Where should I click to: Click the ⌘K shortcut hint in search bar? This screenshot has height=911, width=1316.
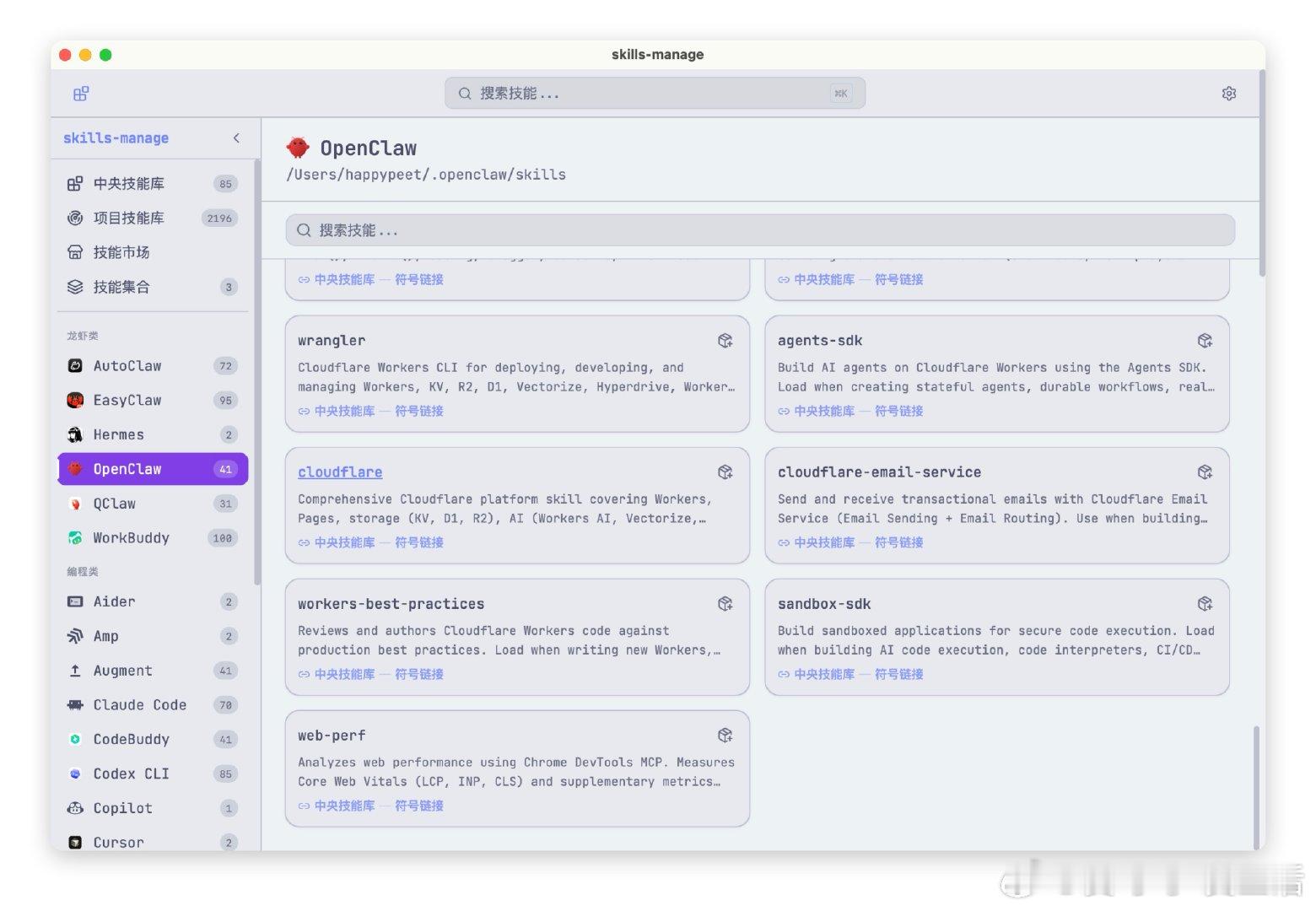coord(841,94)
